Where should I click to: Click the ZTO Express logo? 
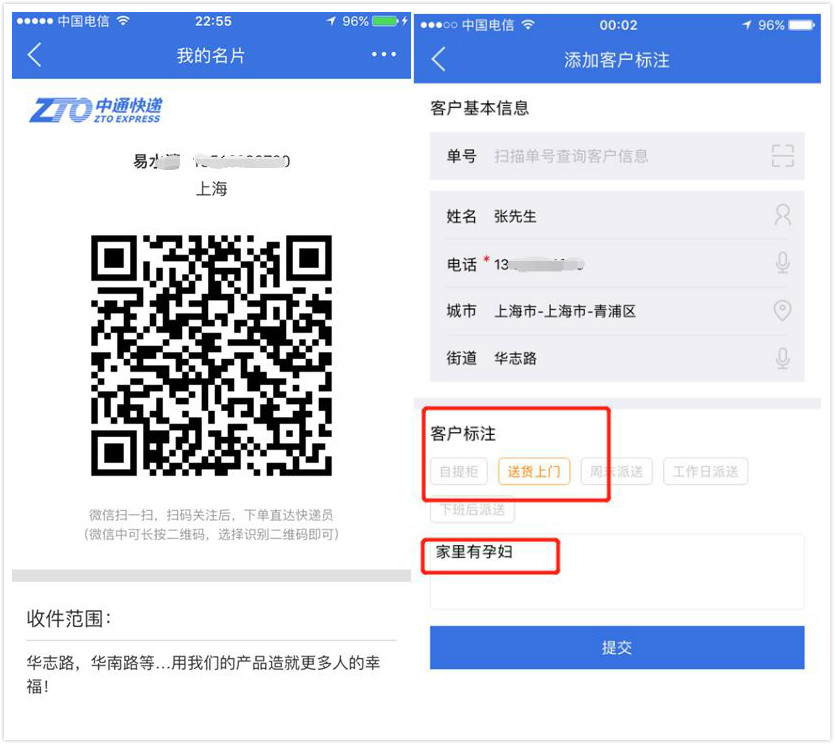(96, 110)
